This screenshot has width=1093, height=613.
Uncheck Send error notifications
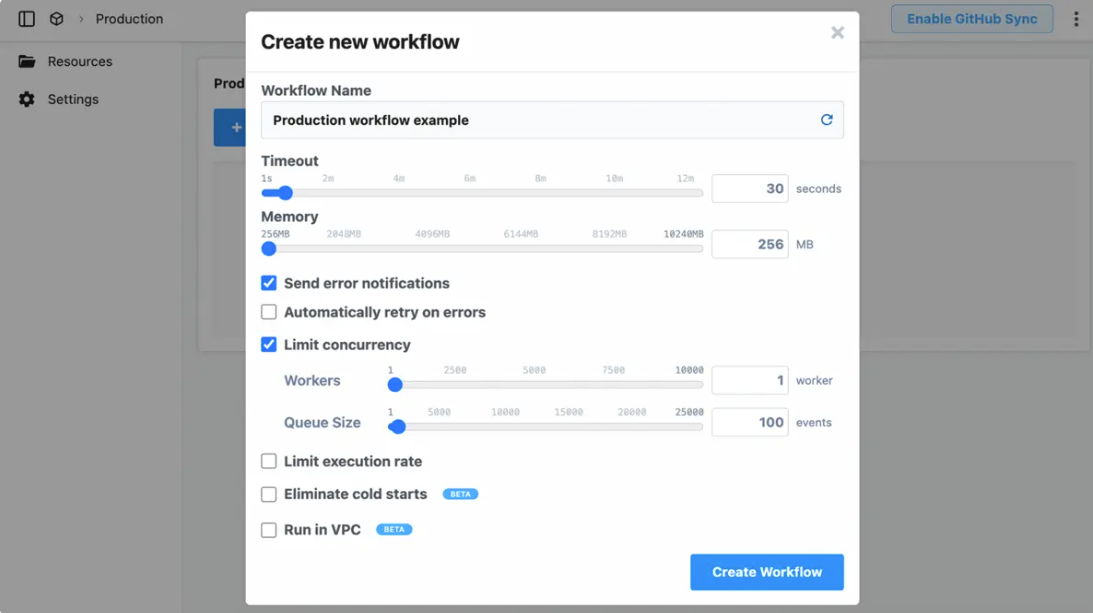coord(268,283)
